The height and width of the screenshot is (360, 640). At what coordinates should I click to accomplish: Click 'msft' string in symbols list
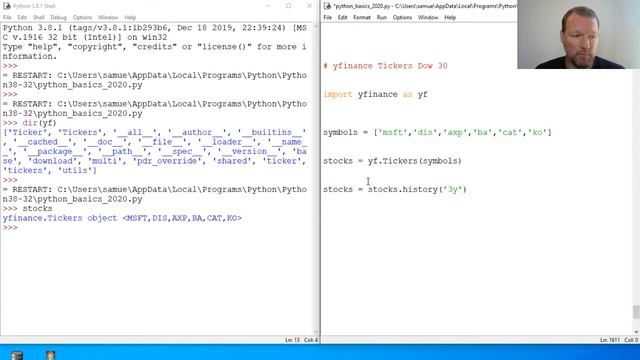click(x=393, y=133)
